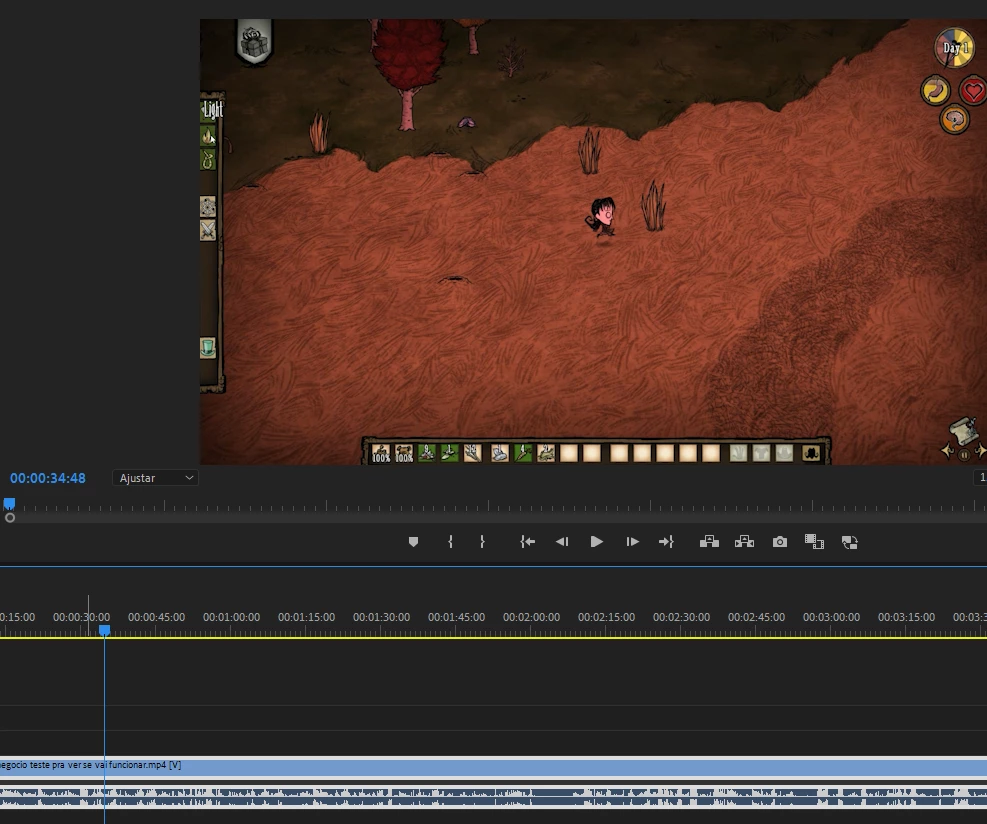Select the audio waveform clip in the timeline
The height and width of the screenshot is (824, 987).
point(494,797)
